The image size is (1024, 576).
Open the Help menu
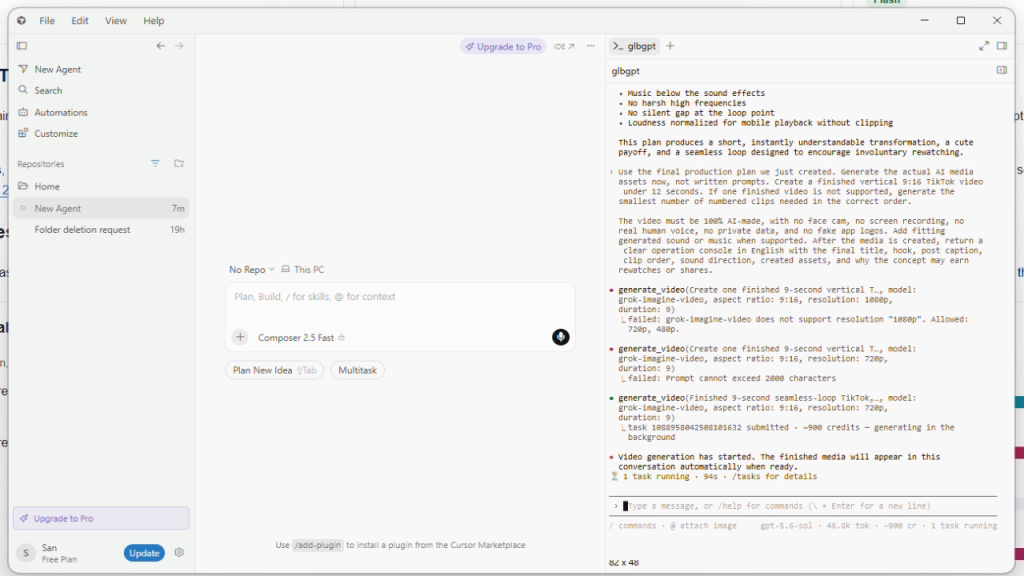coord(153,21)
